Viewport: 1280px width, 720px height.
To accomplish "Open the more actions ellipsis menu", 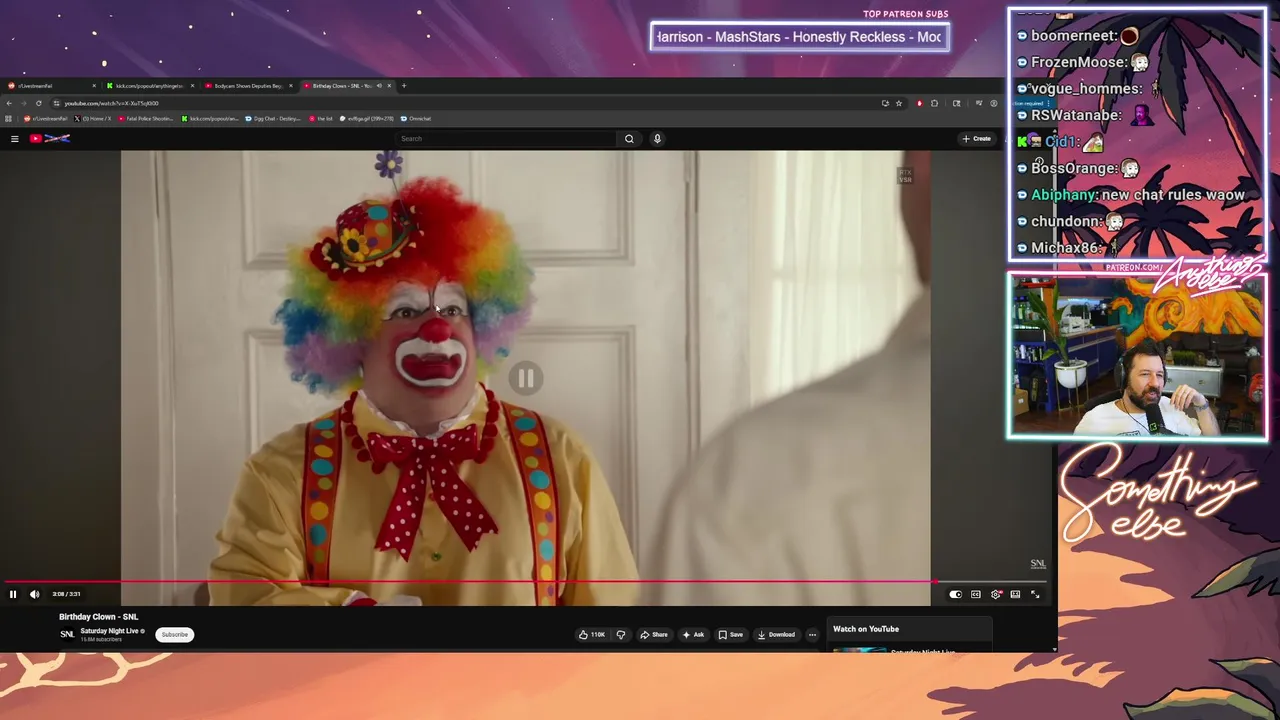I will coord(812,634).
